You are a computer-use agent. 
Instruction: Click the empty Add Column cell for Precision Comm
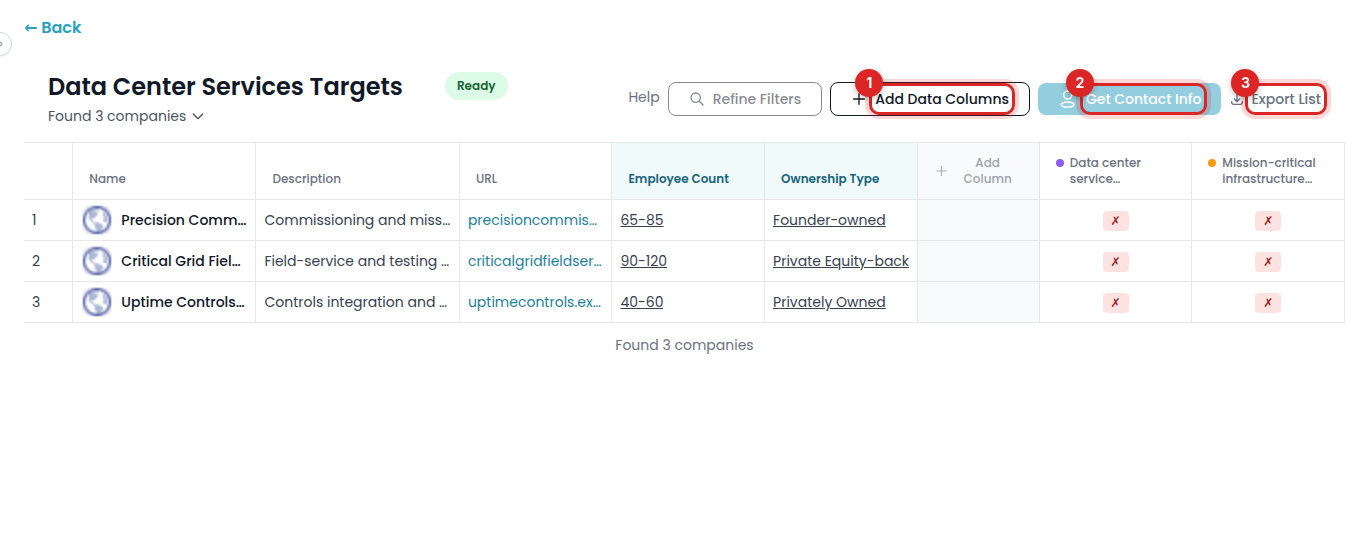[x=979, y=220]
